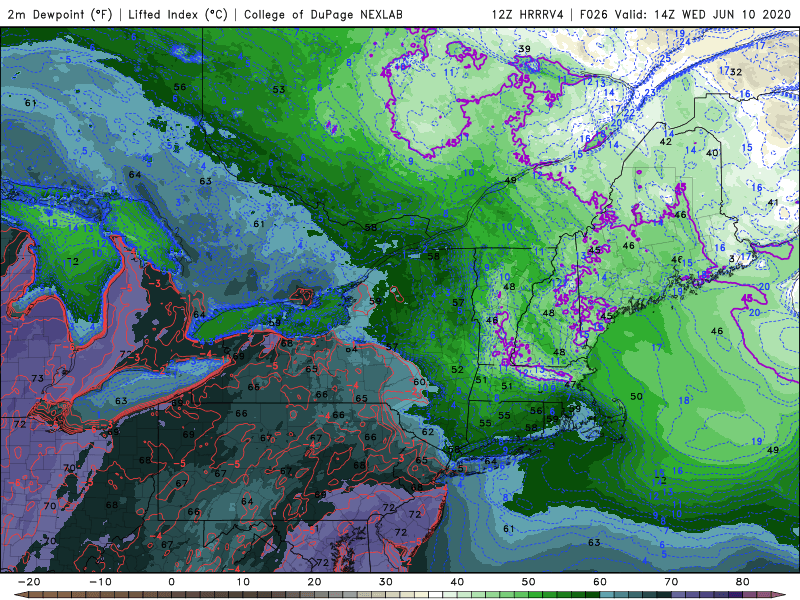Click the black '47' dewpoint value

pos(570,385)
